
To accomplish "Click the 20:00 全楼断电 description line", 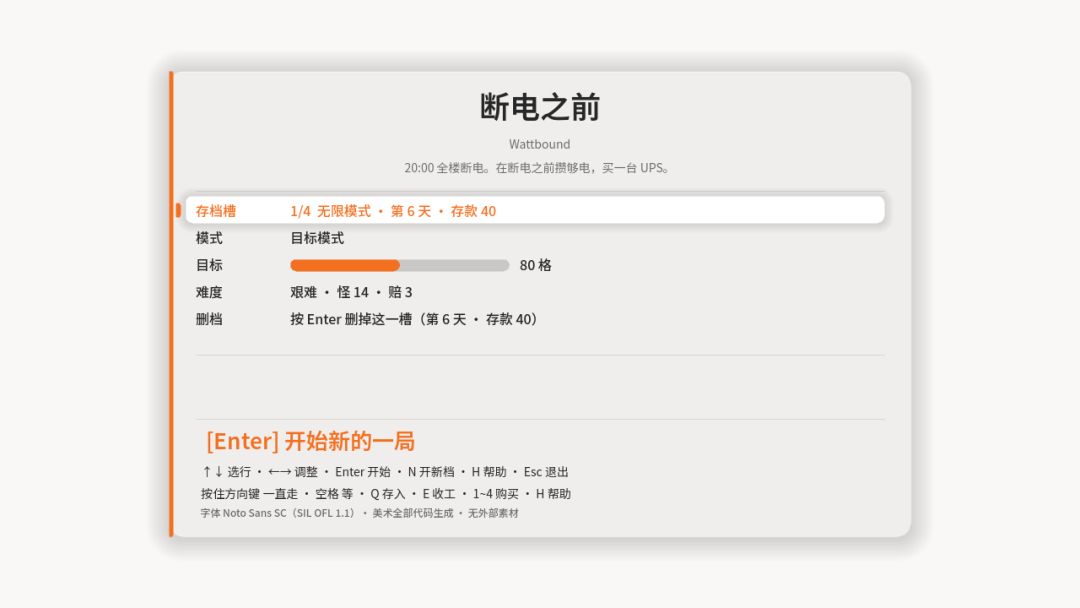I will pyautogui.click(x=537, y=167).
